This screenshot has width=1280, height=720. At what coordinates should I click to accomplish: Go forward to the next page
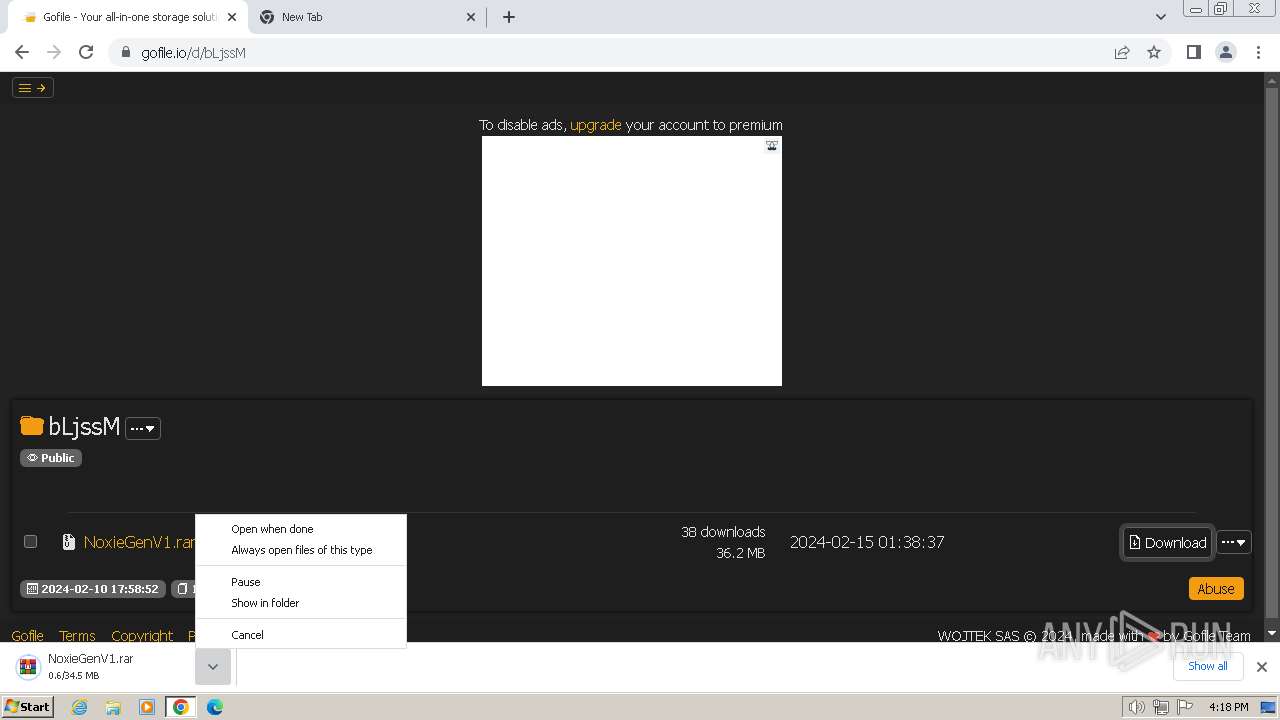click(54, 52)
